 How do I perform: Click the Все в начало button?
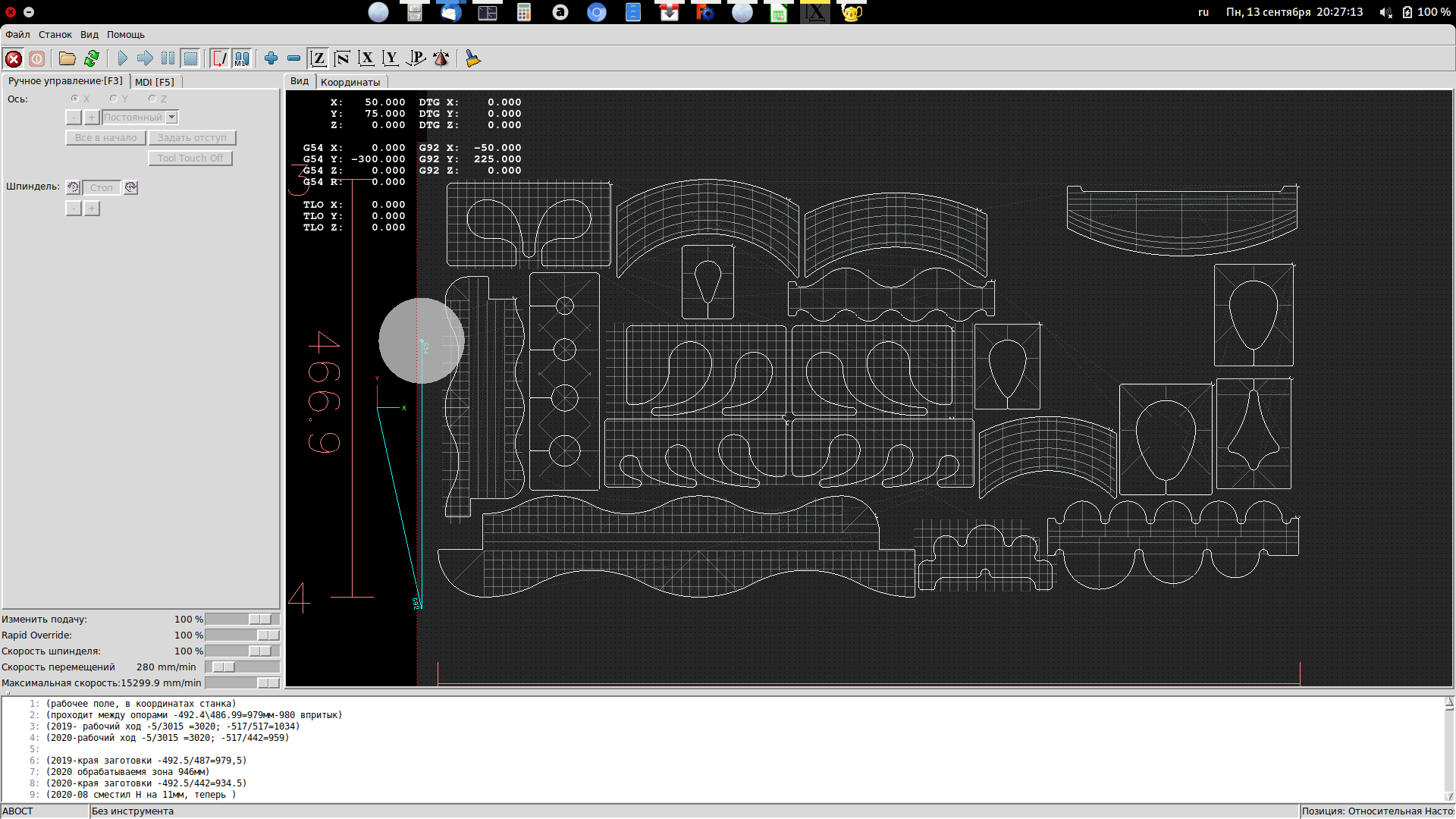105,138
